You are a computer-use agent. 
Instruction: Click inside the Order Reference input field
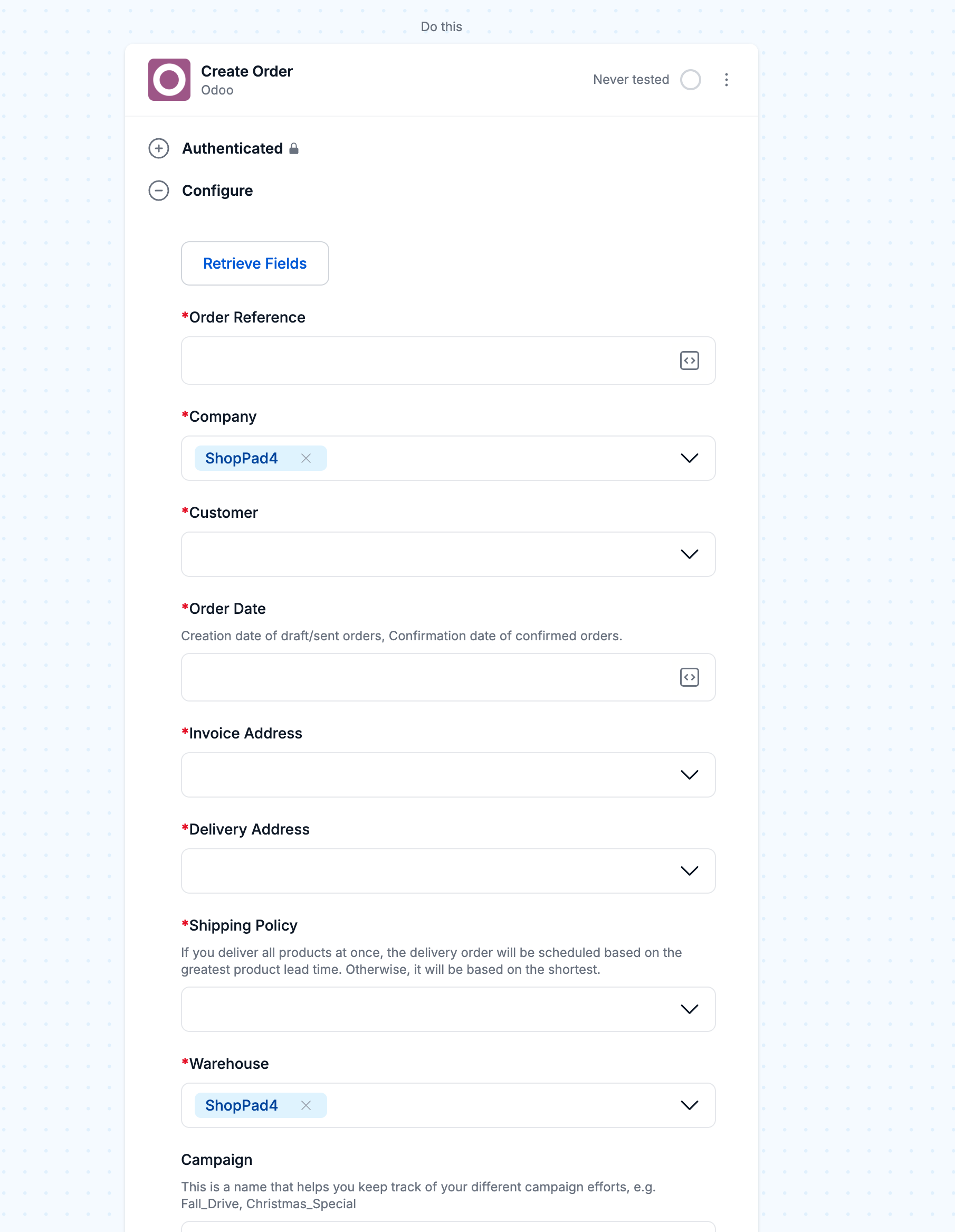(428, 361)
